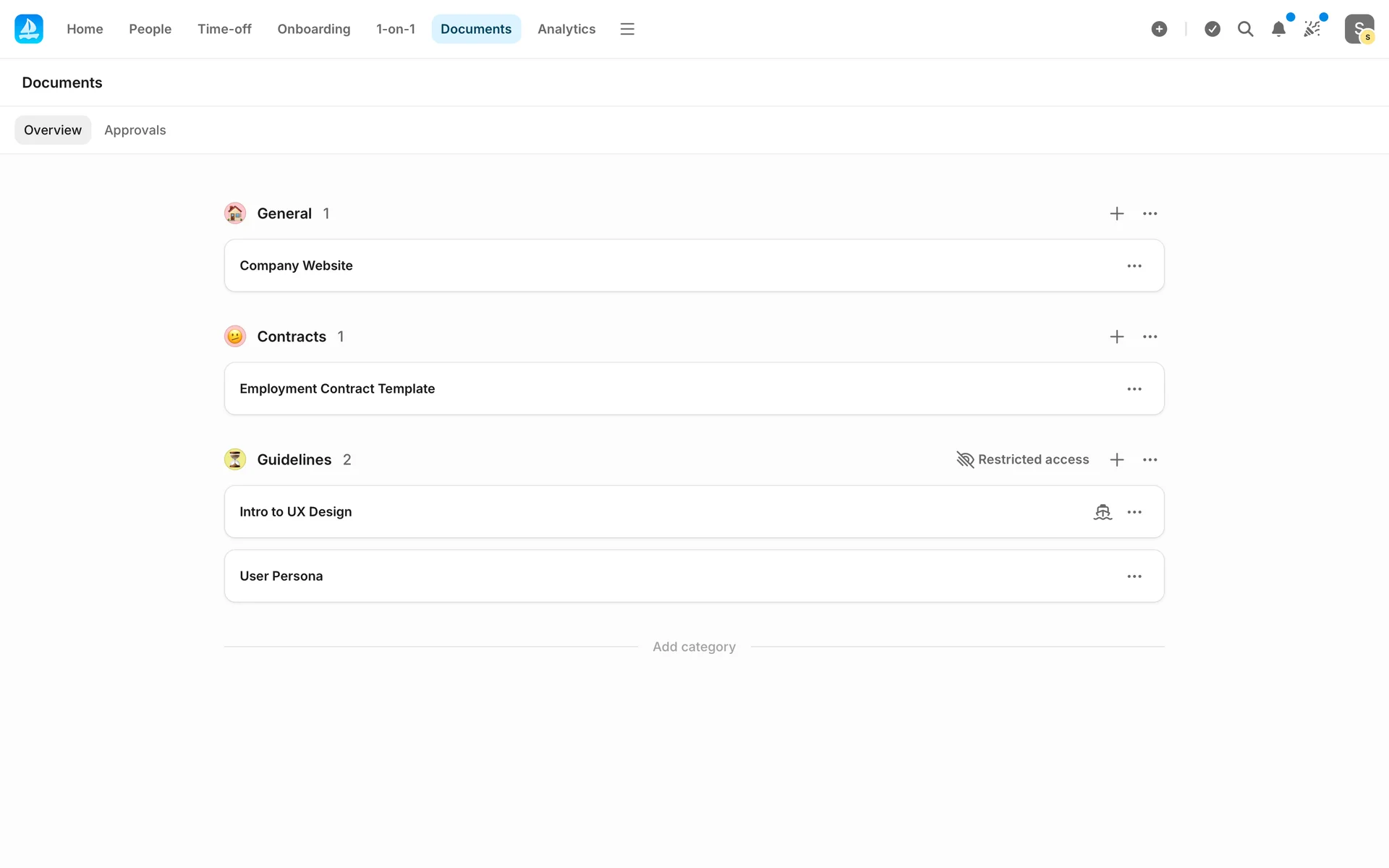The image size is (1389, 868).
Task: Open the notifications bell
Action: coord(1278,29)
